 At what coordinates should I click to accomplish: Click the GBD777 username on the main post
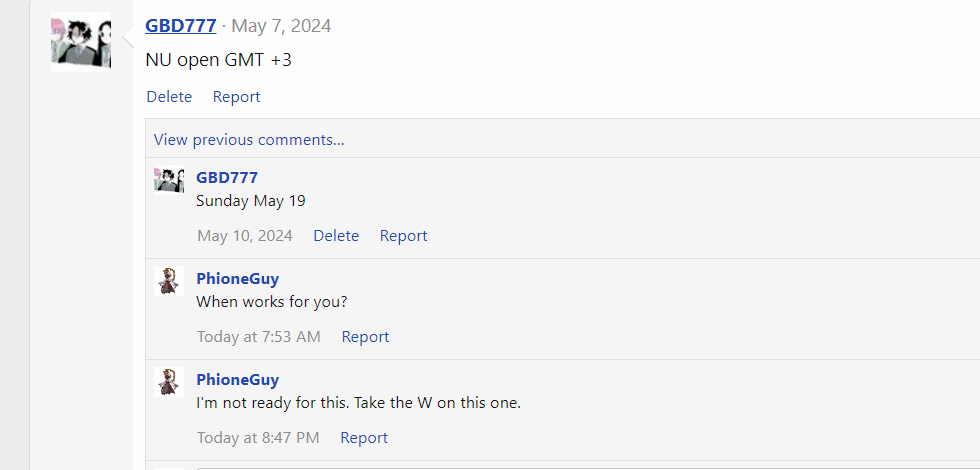pyautogui.click(x=180, y=25)
